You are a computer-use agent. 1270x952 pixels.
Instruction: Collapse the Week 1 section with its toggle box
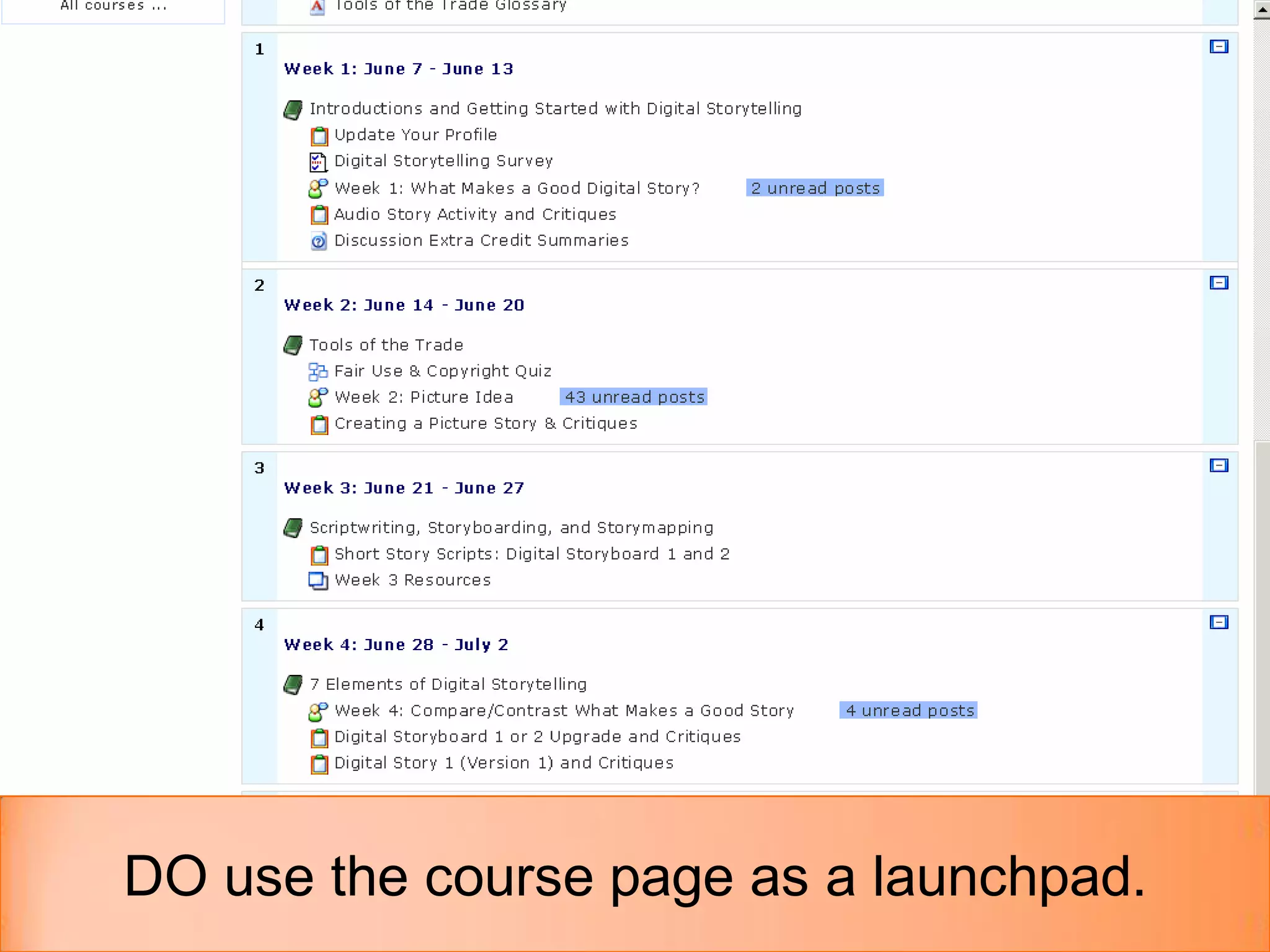[1219, 46]
